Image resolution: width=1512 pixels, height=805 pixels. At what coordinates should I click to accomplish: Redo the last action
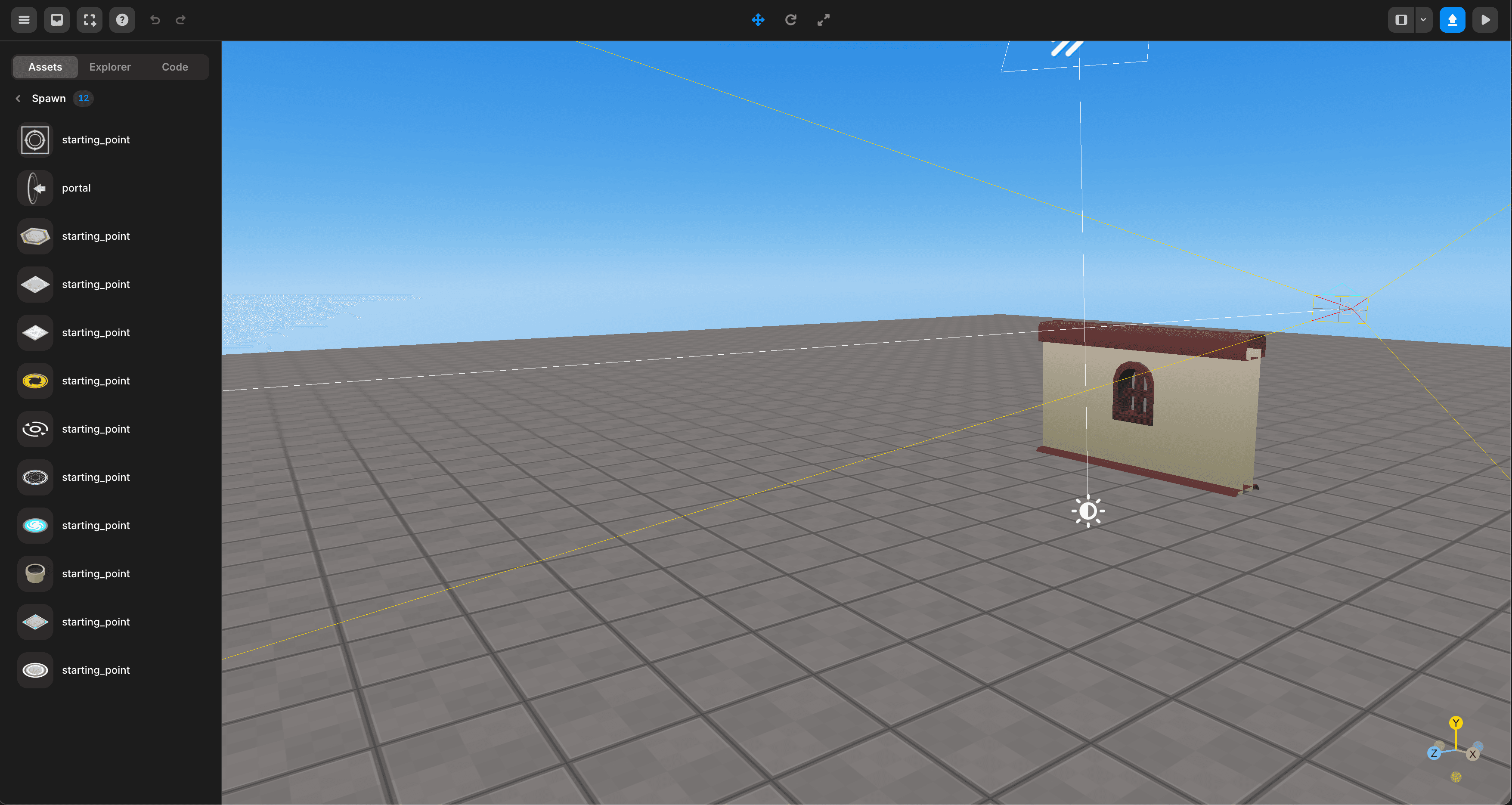coord(181,20)
